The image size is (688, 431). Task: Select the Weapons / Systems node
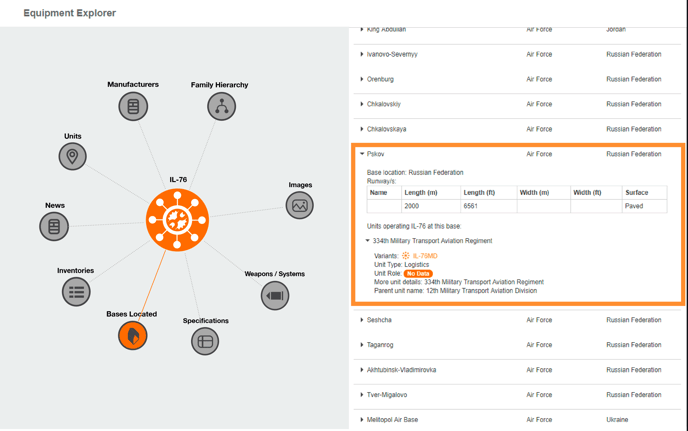click(x=275, y=295)
